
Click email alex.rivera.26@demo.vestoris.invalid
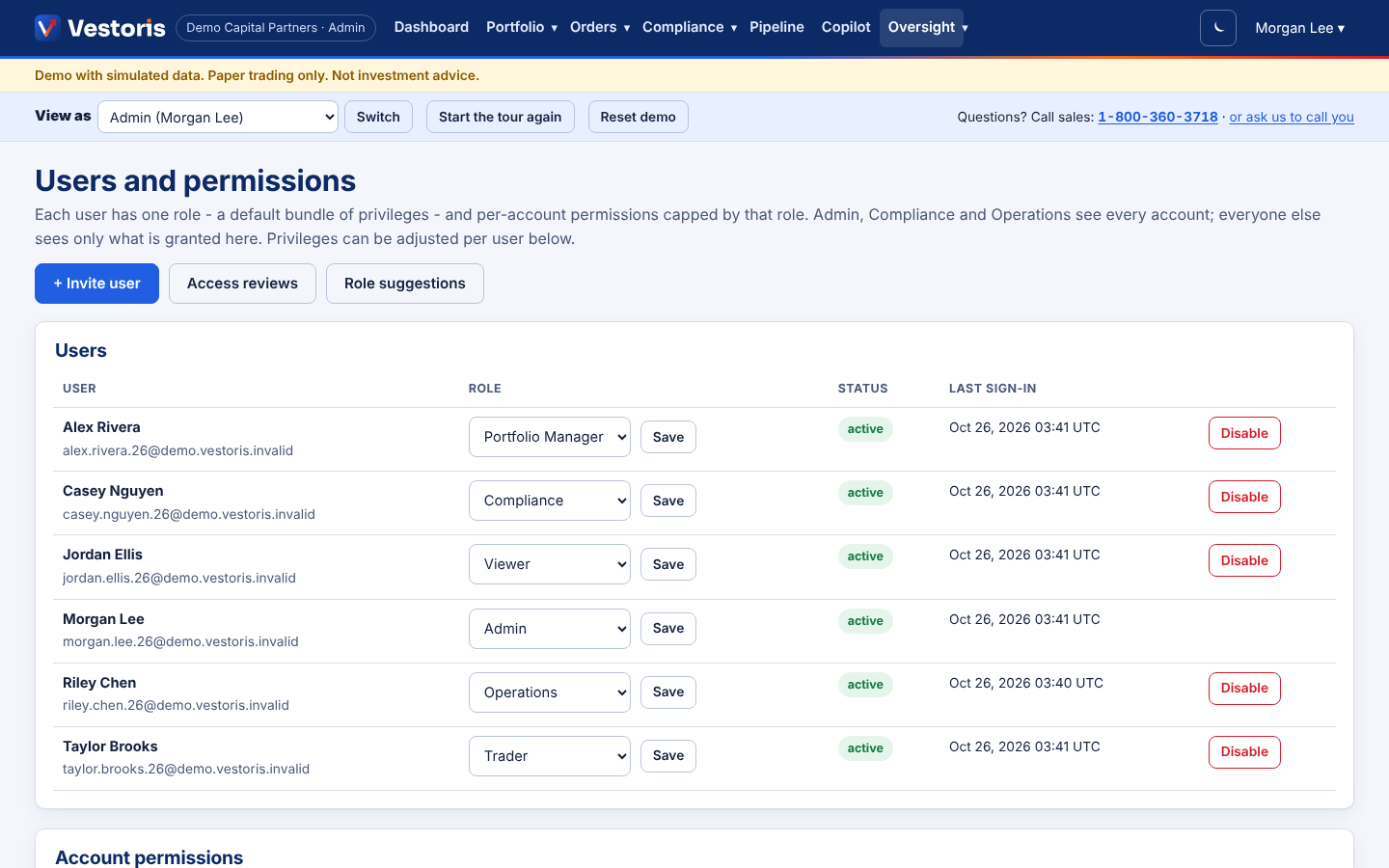tap(177, 450)
